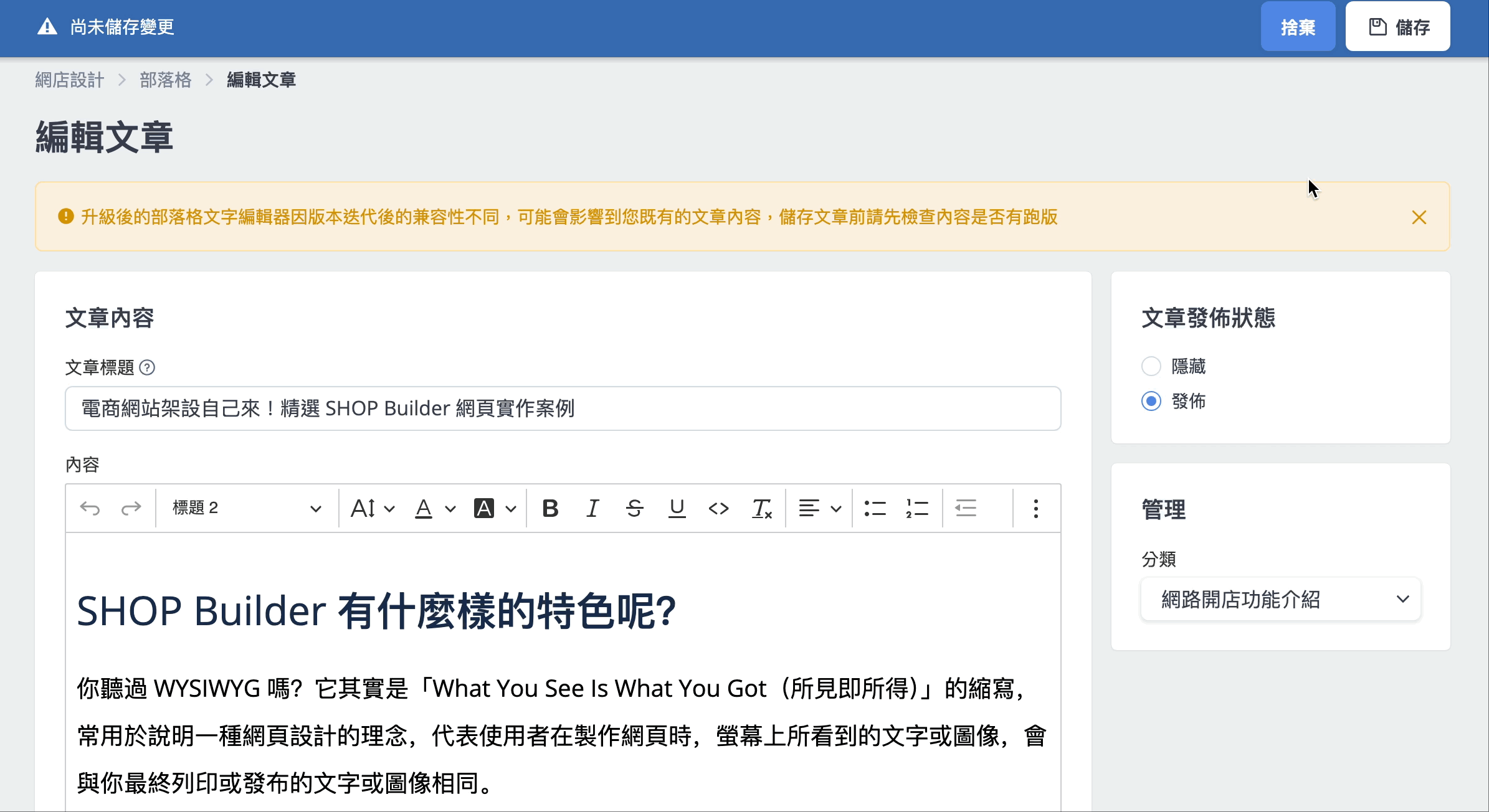
Task: Select the 發佈 radio button
Action: (1151, 401)
